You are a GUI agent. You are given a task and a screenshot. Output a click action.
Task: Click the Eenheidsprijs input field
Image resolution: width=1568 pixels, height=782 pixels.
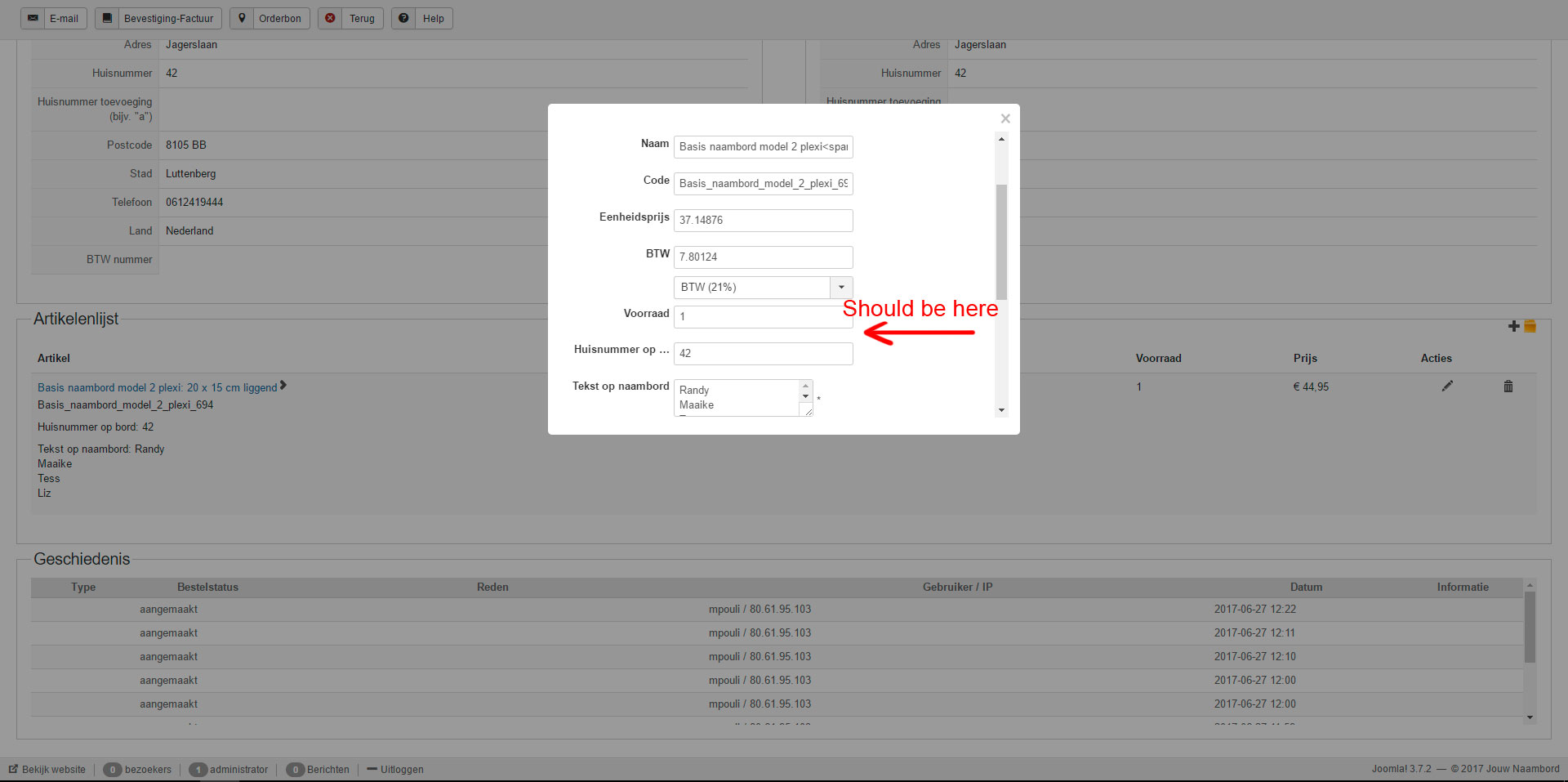[764, 221]
